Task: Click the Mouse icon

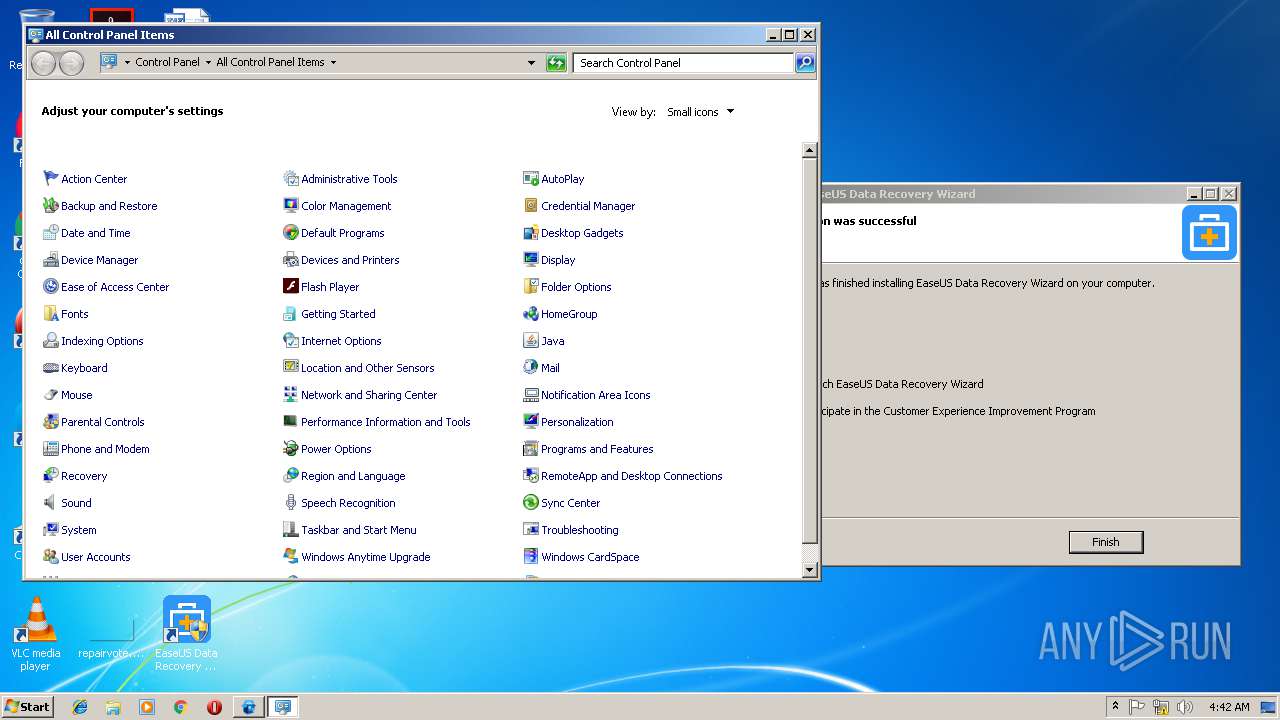Action: coord(51,394)
